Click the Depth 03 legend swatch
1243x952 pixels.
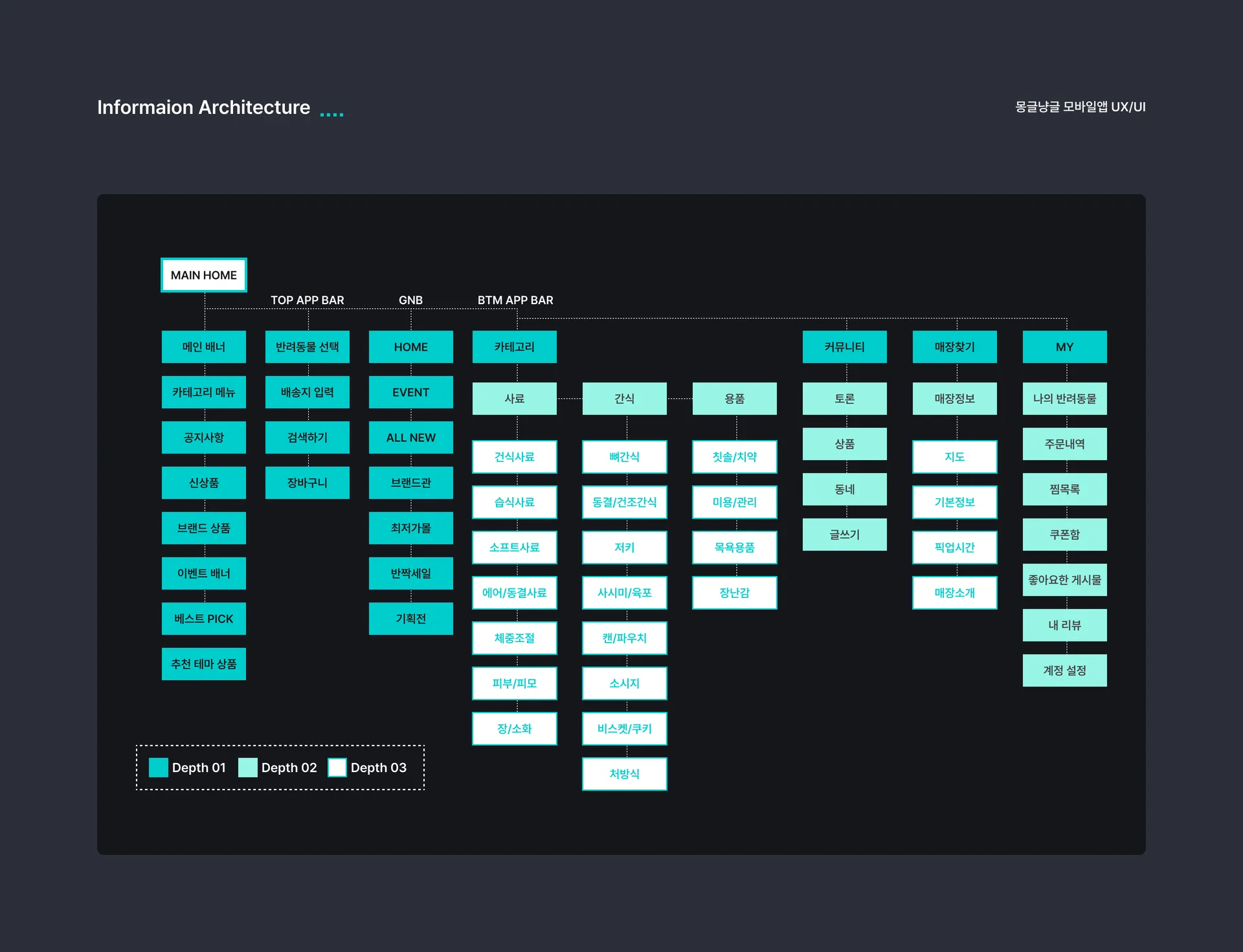coord(337,768)
